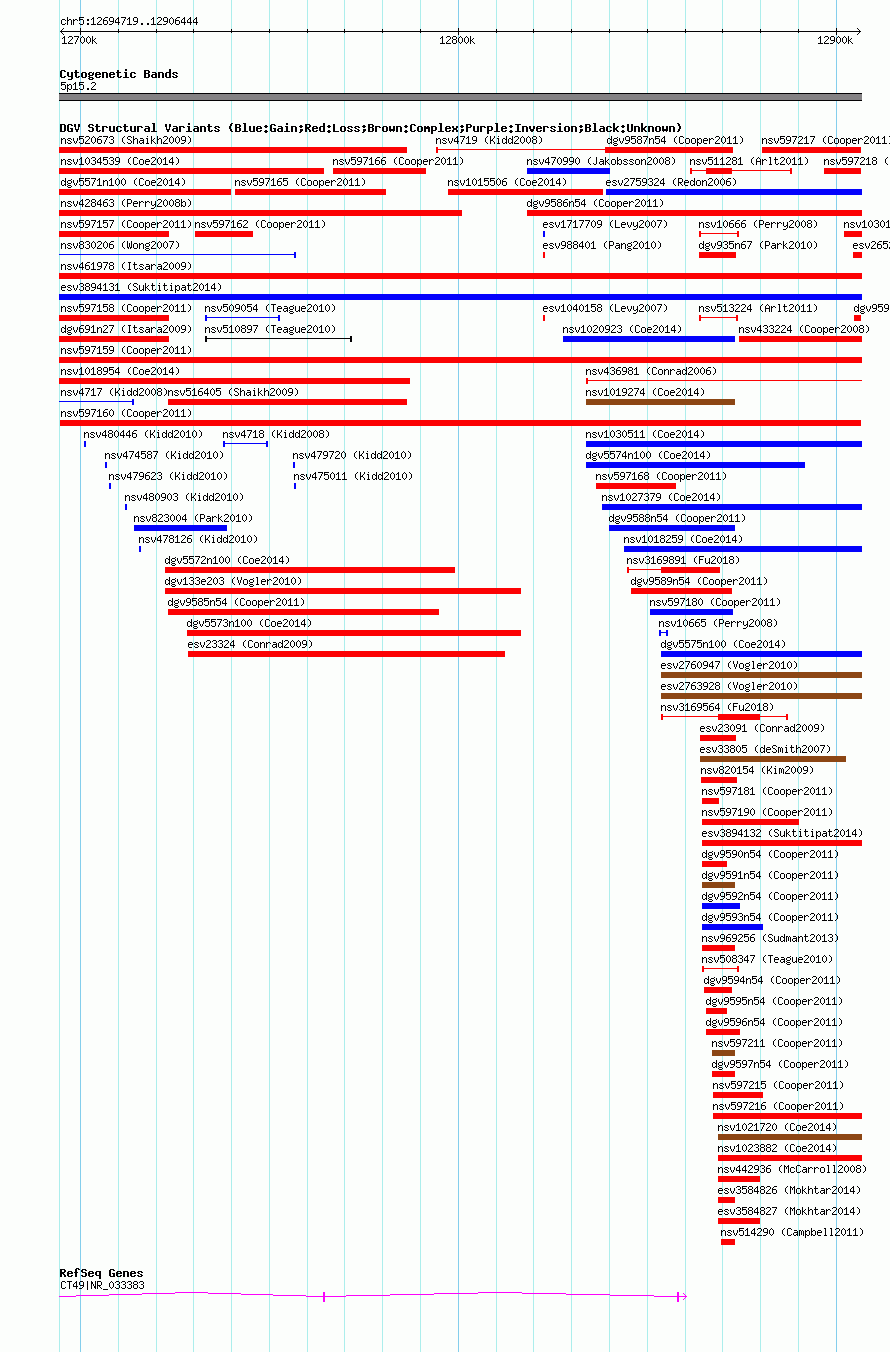This screenshot has width=890, height=1352.
Task: Click dgv133e203 (Vogler2010) label
Action: [233, 581]
